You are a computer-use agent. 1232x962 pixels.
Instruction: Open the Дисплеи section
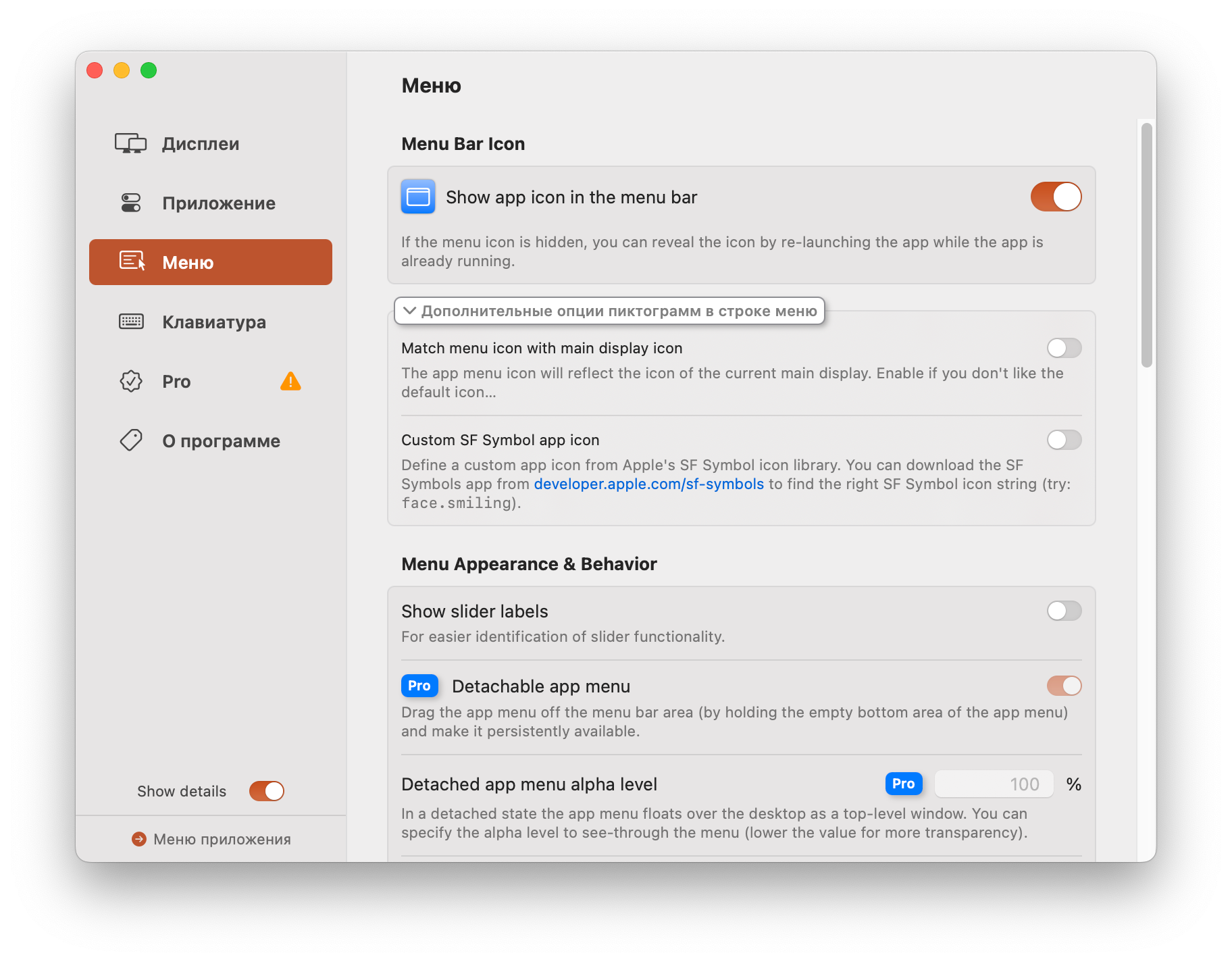click(211, 143)
